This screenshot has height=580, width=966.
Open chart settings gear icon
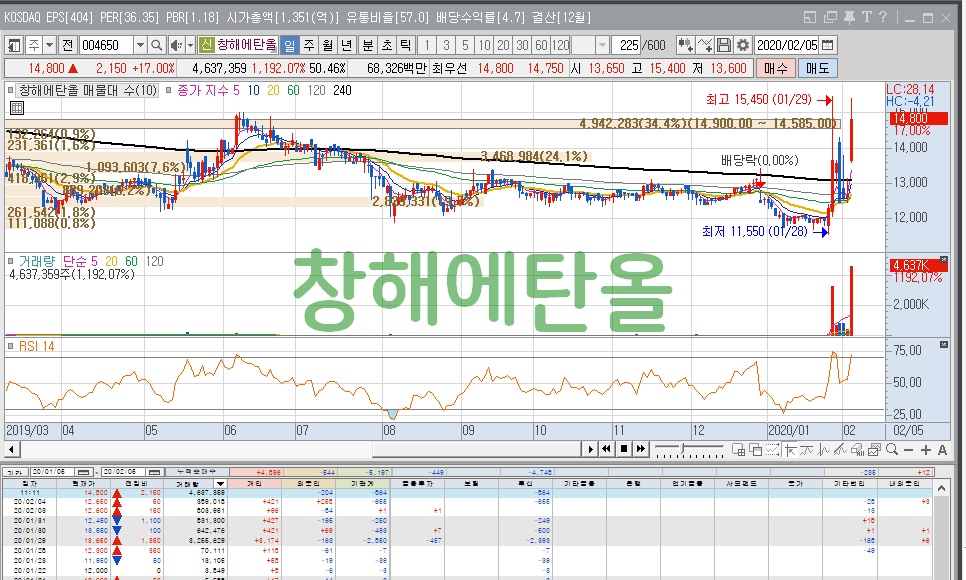tap(743, 45)
